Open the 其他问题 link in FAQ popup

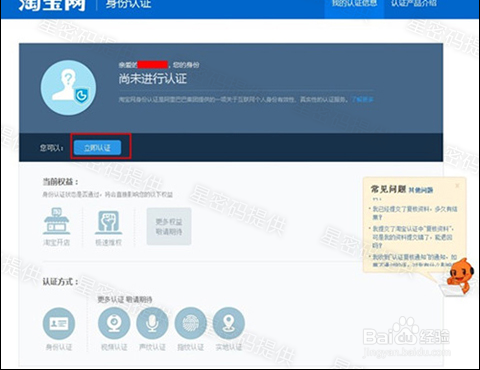coord(421,190)
